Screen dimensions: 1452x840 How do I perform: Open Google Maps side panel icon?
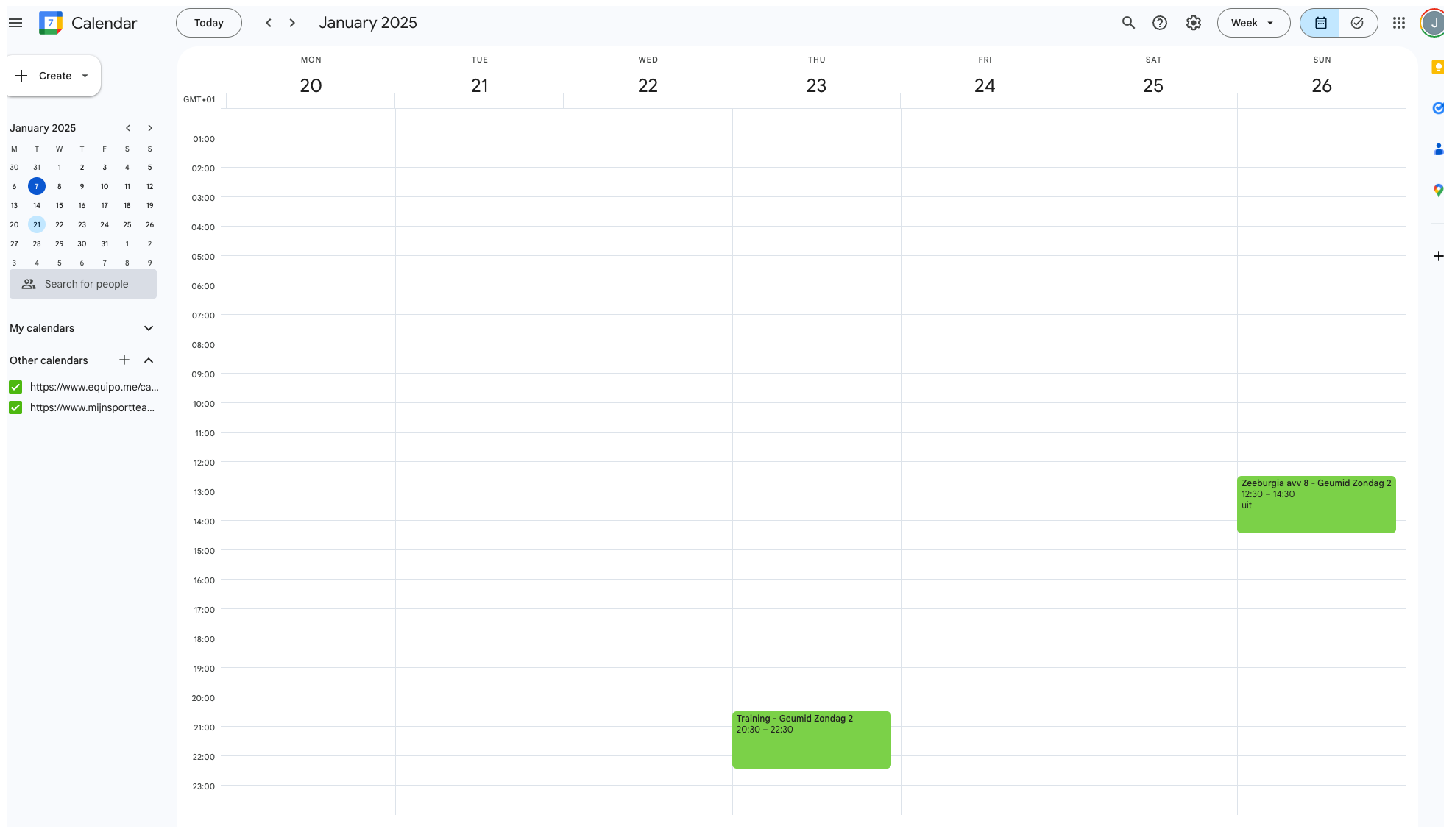pos(1437,191)
